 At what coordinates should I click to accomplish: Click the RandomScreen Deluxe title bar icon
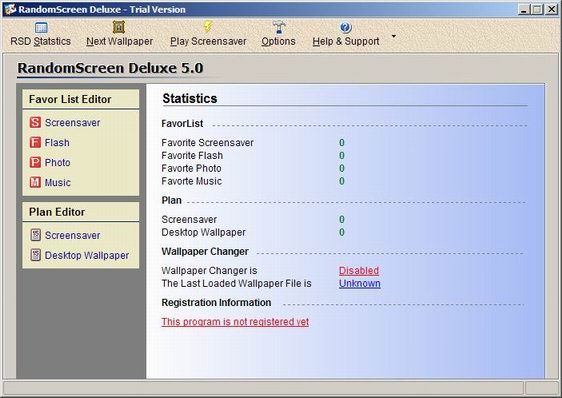point(10,9)
